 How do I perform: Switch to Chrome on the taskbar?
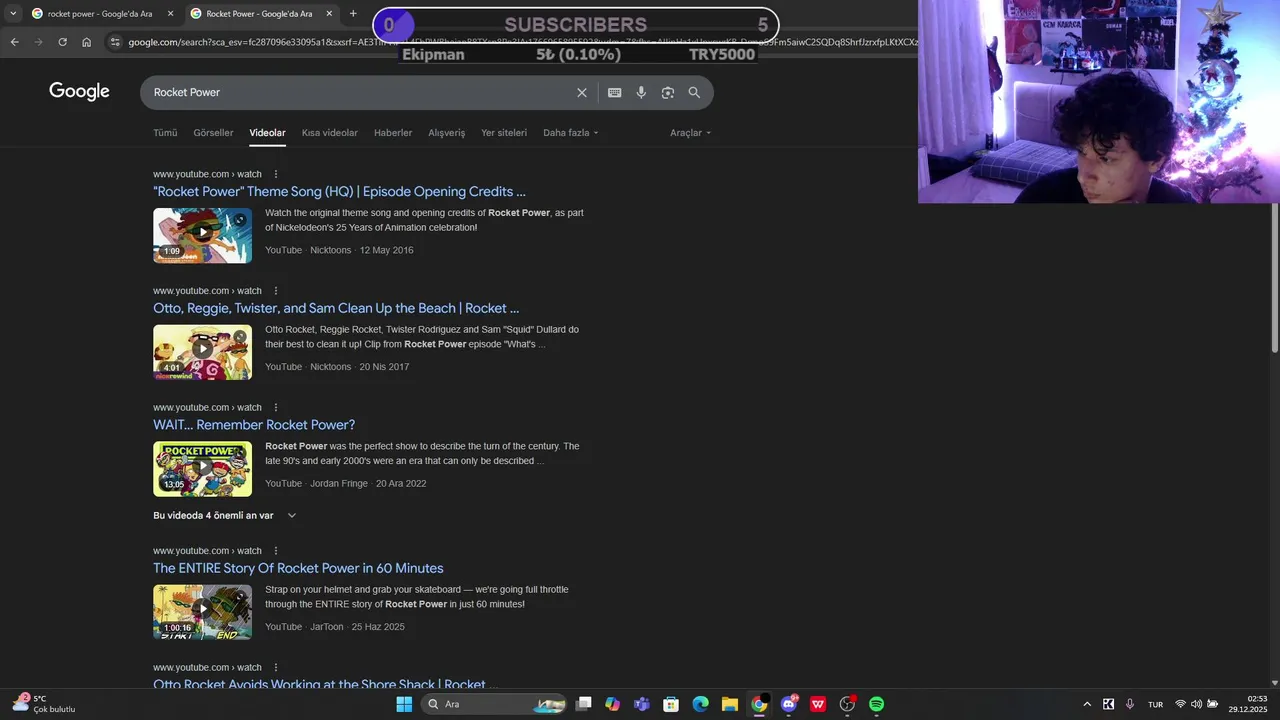[759, 704]
